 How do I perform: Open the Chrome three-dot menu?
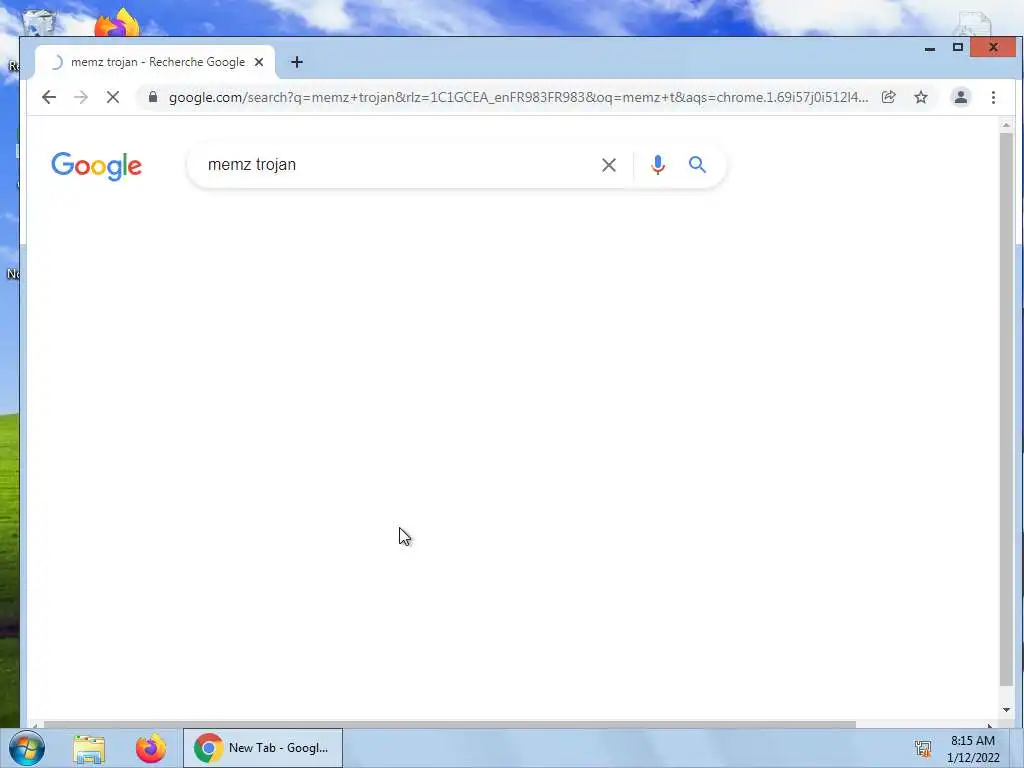tap(993, 97)
